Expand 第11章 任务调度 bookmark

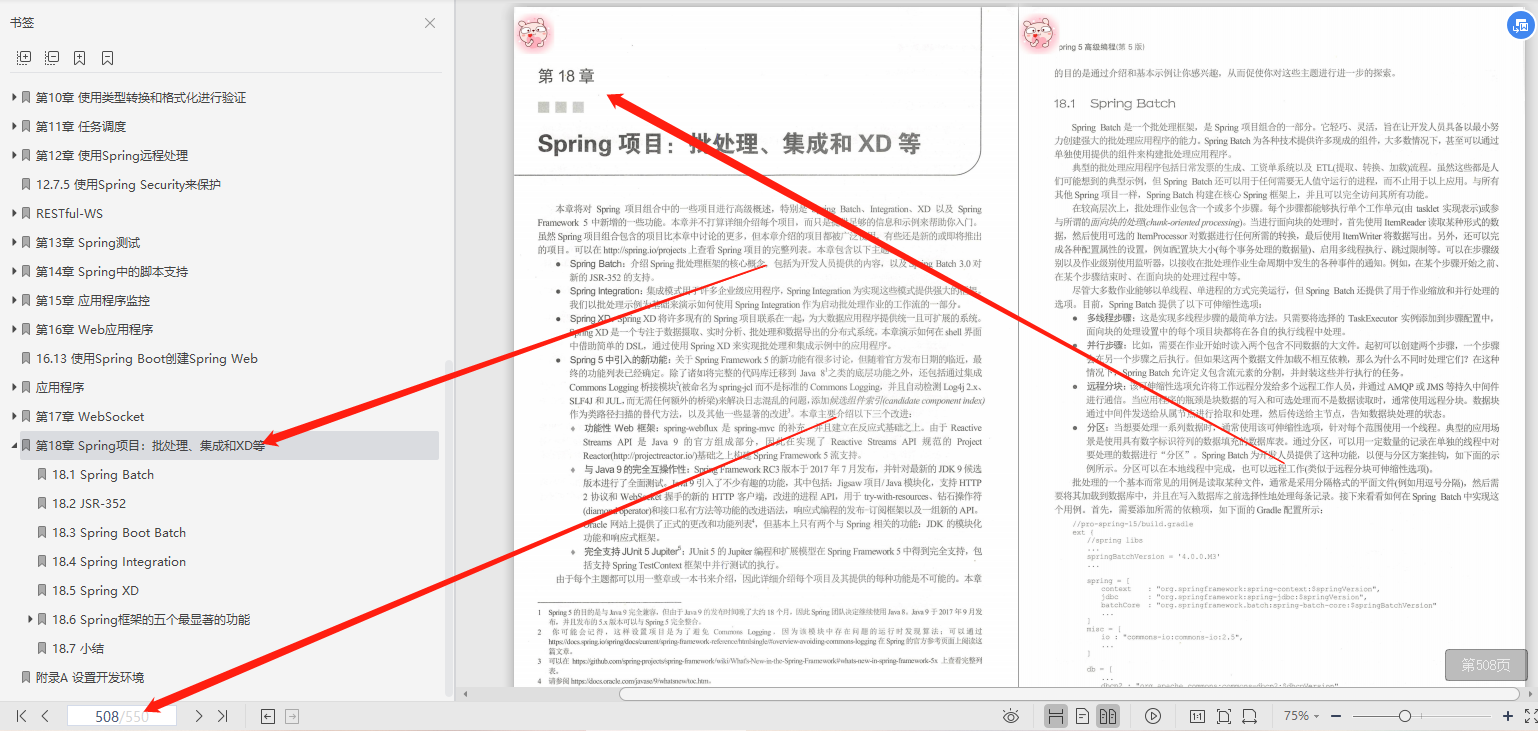[14, 127]
